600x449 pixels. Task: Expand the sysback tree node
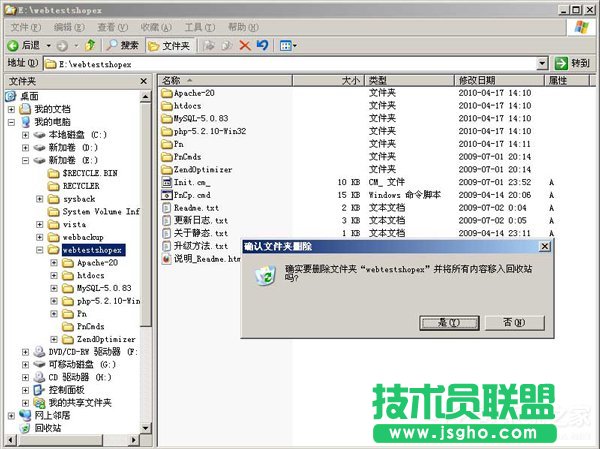click(39, 199)
